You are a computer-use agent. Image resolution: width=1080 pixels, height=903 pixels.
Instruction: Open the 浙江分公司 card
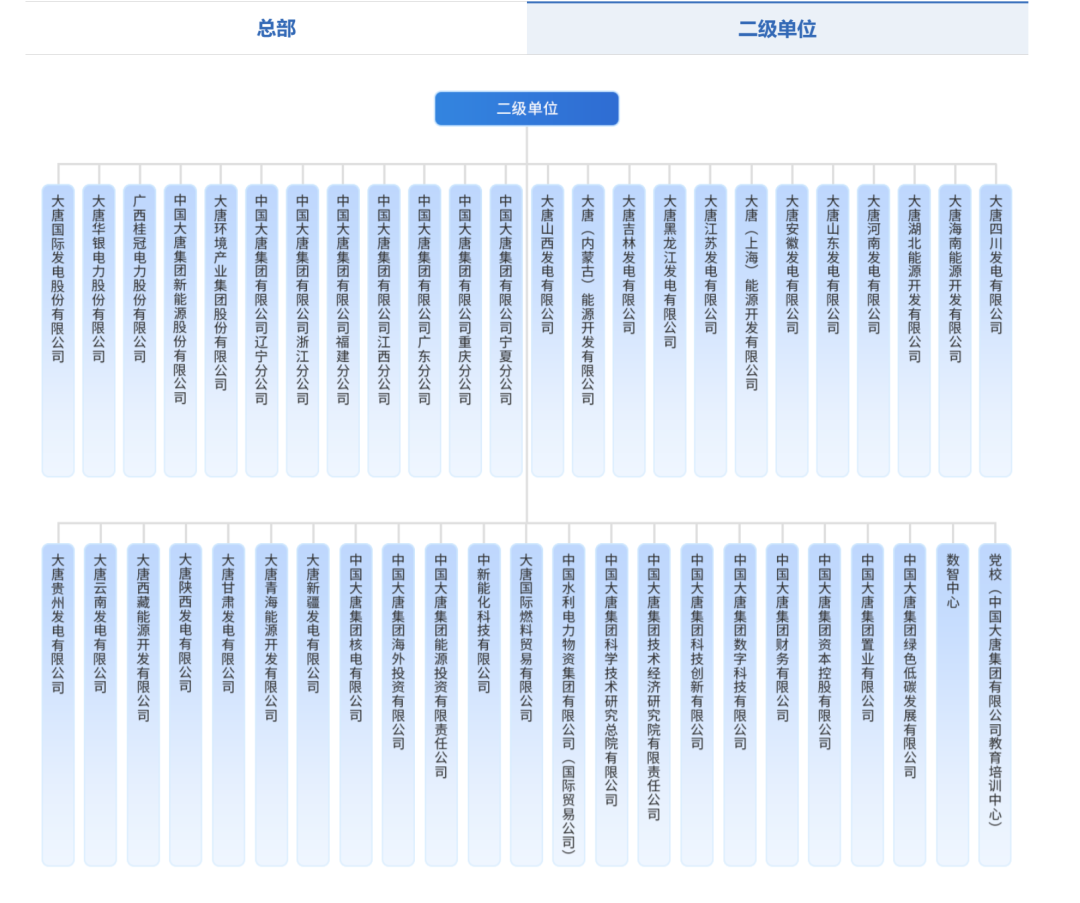[x=302, y=331]
